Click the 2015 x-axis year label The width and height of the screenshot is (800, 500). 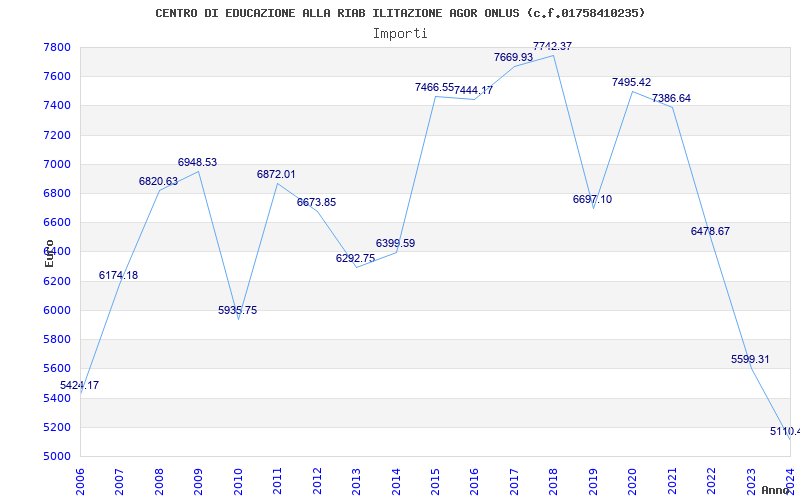435,482
